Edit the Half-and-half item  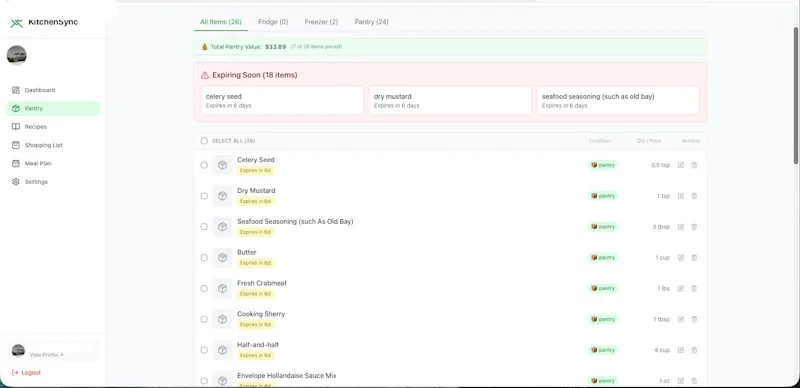tap(681, 350)
